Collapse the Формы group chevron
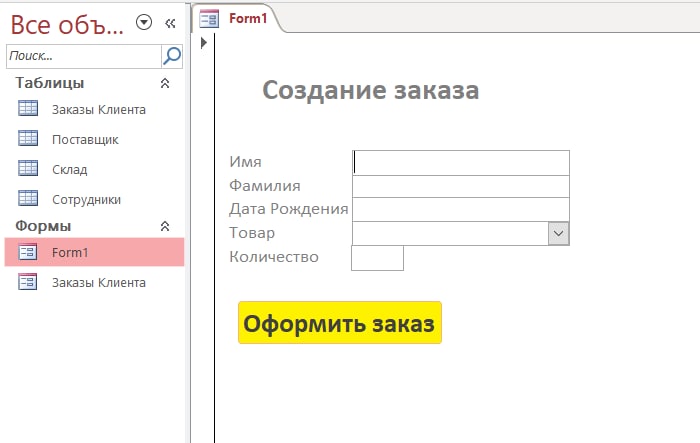The image size is (700, 443). coord(165,226)
